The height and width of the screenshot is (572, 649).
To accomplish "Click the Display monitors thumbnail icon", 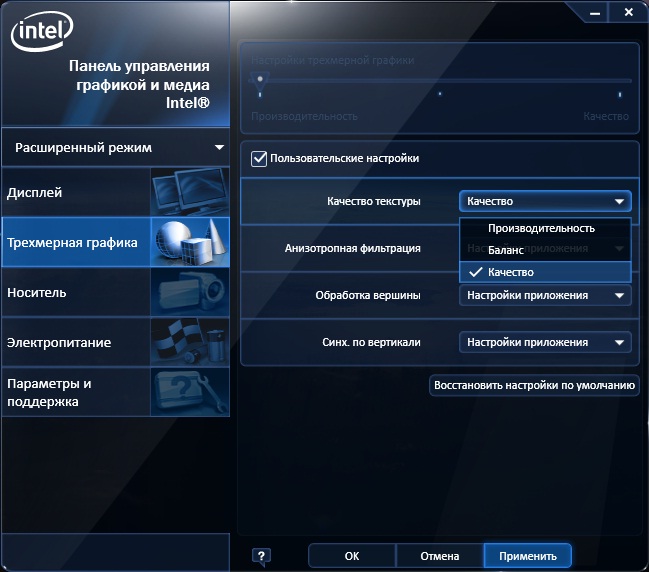I will click(x=190, y=192).
